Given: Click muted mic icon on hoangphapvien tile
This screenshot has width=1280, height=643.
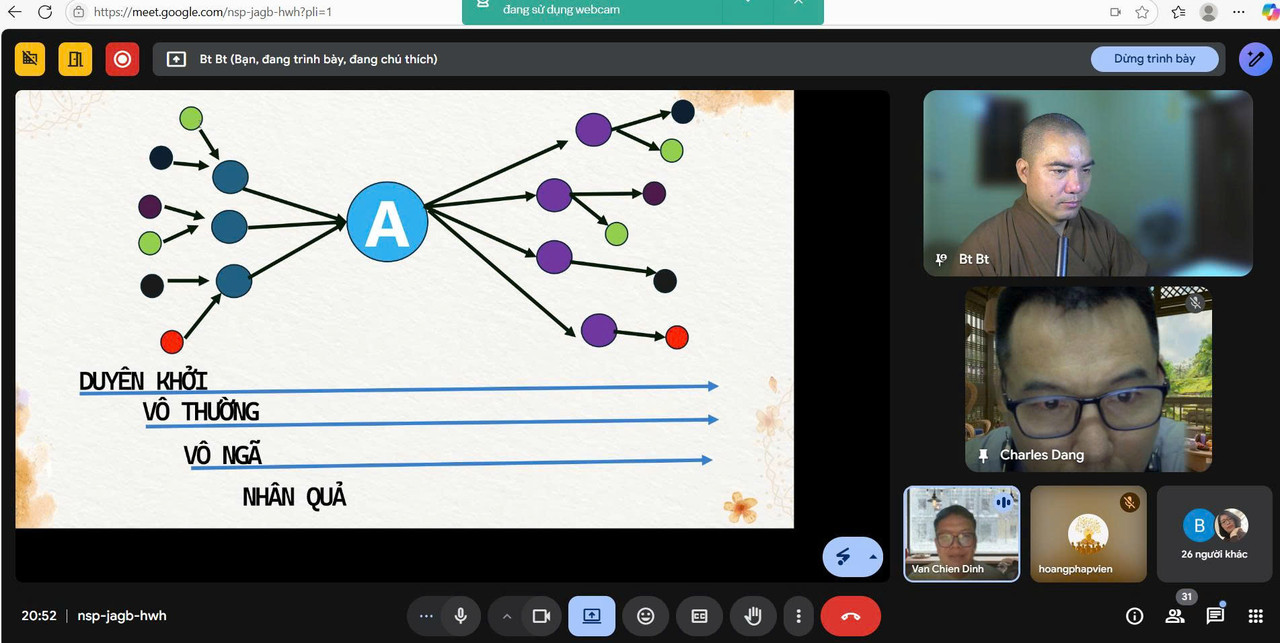Looking at the screenshot, I should (1130, 502).
